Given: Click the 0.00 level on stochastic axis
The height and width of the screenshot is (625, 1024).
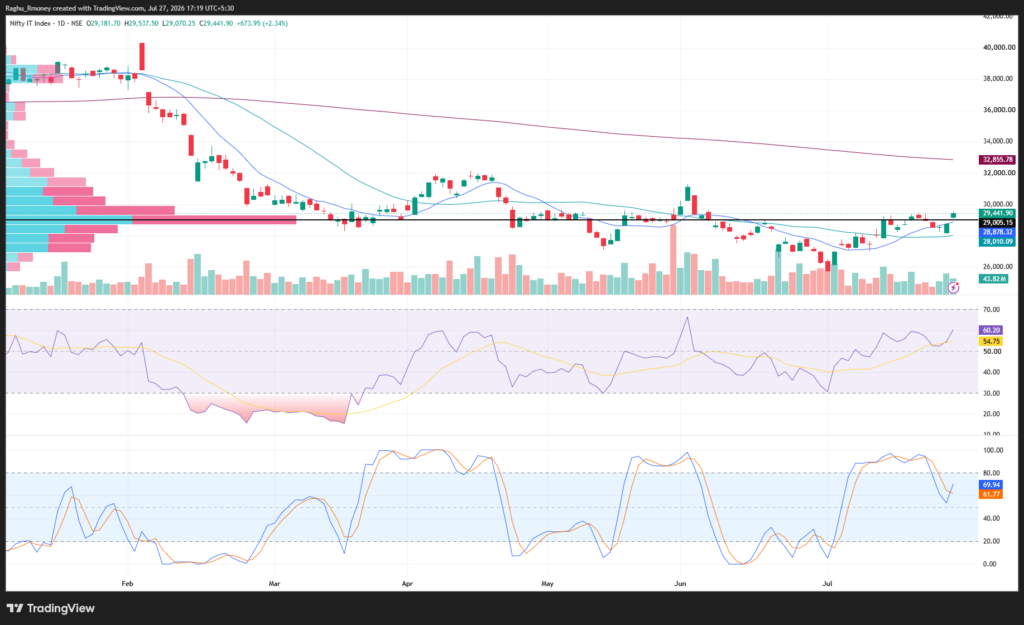Looking at the screenshot, I should pyautogui.click(x=990, y=564).
